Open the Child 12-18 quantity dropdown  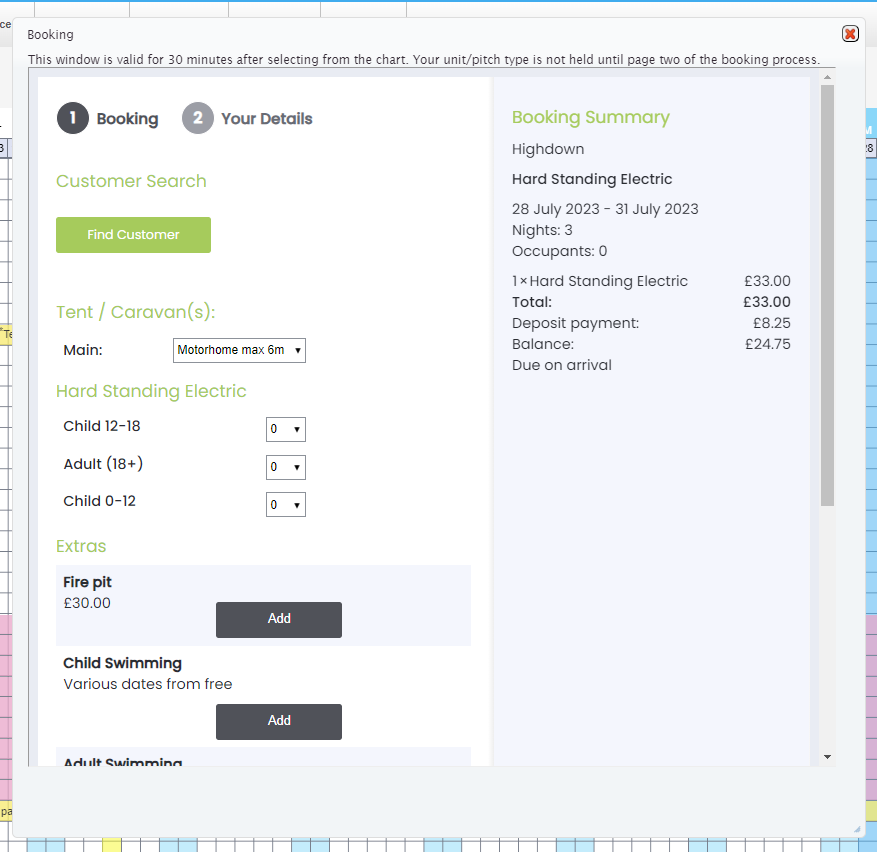pyautogui.click(x=285, y=429)
